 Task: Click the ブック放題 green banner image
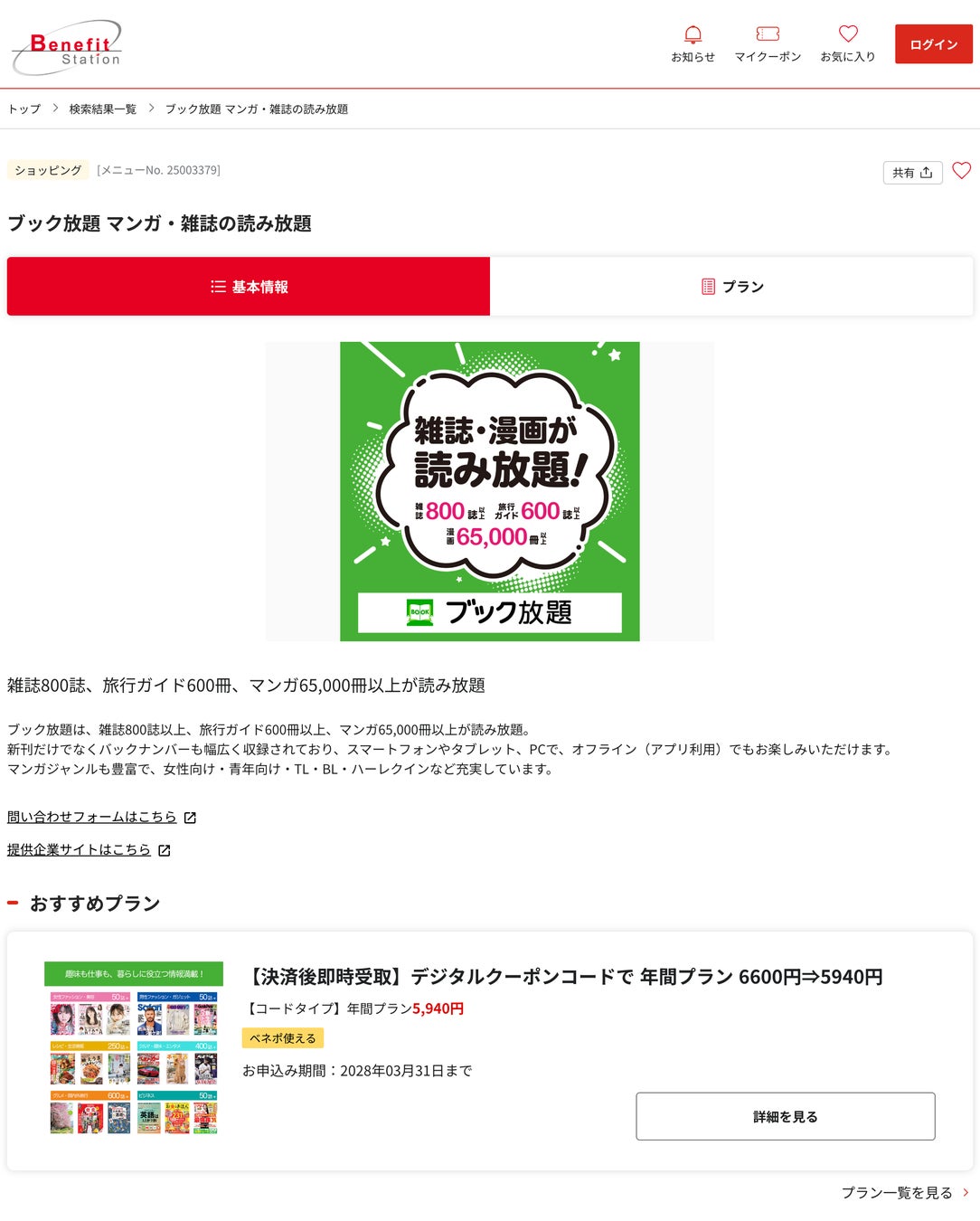pos(490,491)
